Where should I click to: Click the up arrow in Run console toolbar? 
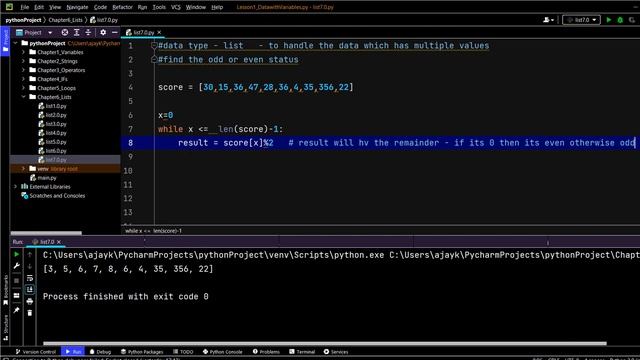point(30,254)
